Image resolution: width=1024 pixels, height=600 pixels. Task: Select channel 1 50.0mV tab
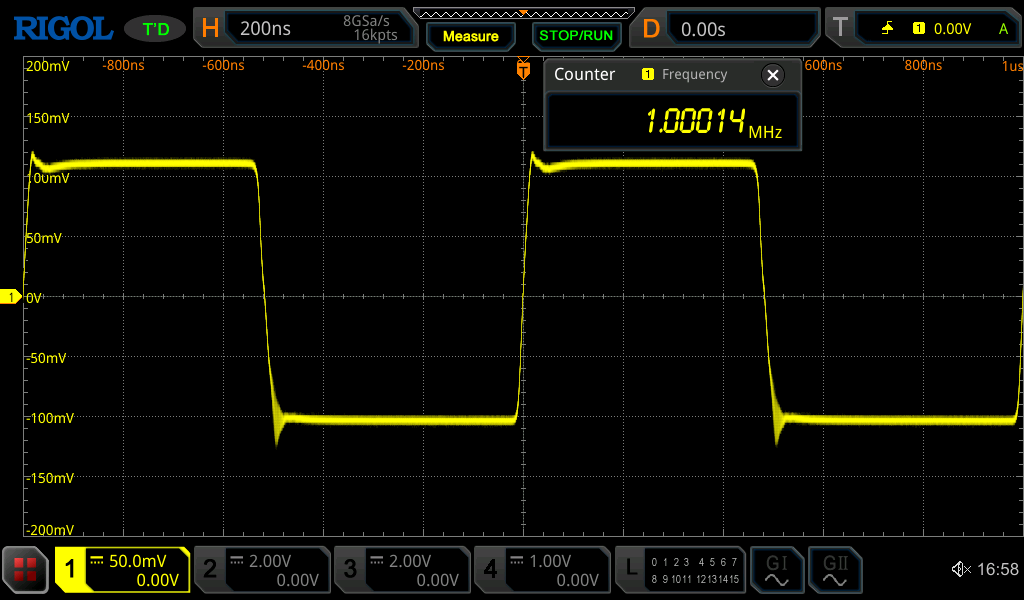click(122, 570)
